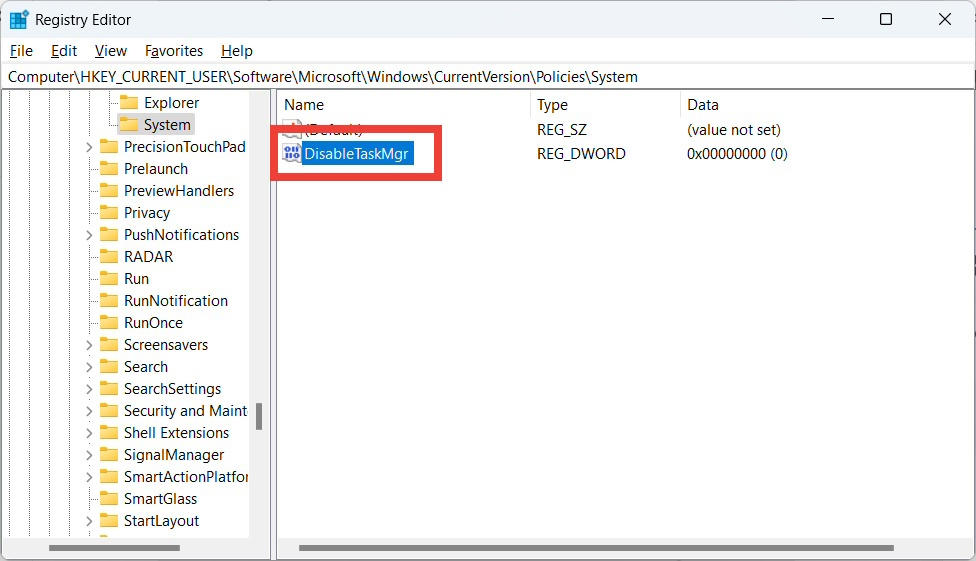Click the RunOnce folder icon

pos(109,323)
